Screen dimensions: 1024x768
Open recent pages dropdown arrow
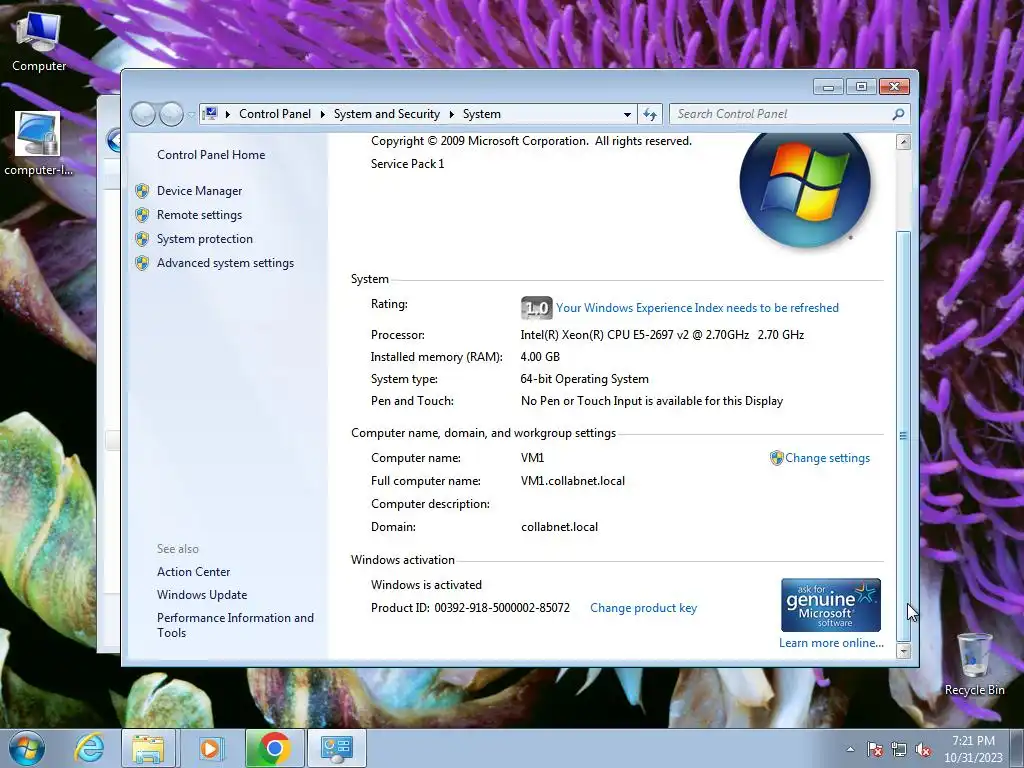pos(191,114)
